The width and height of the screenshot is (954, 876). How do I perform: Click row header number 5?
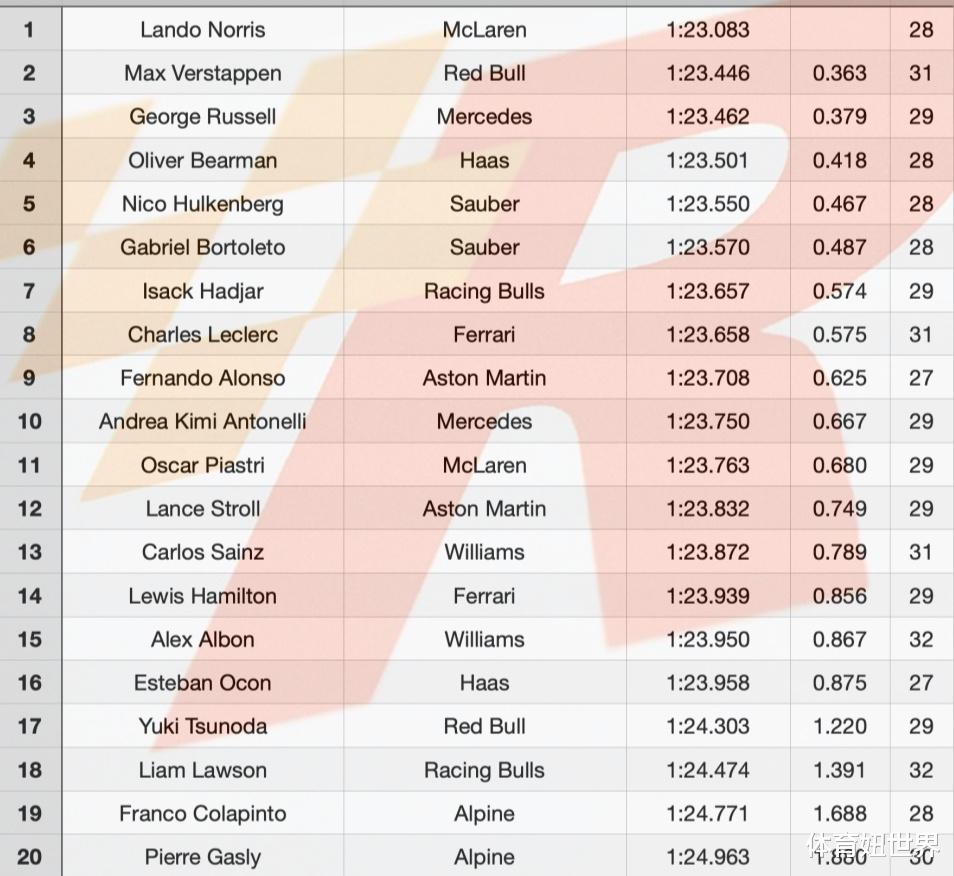(29, 204)
